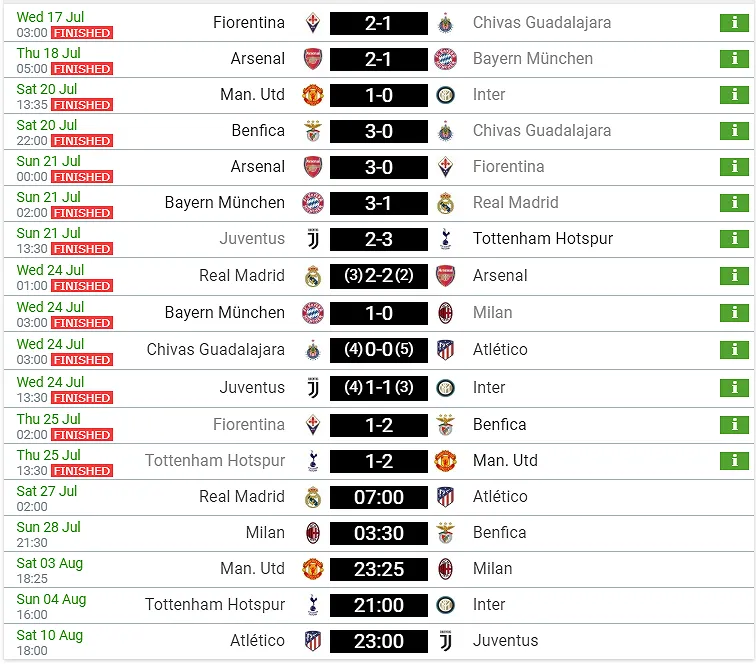The width and height of the screenshot is (756, 664).
Task: Open info icon for Man. Utd vs Inter
Action: click(x=734, y=95)
